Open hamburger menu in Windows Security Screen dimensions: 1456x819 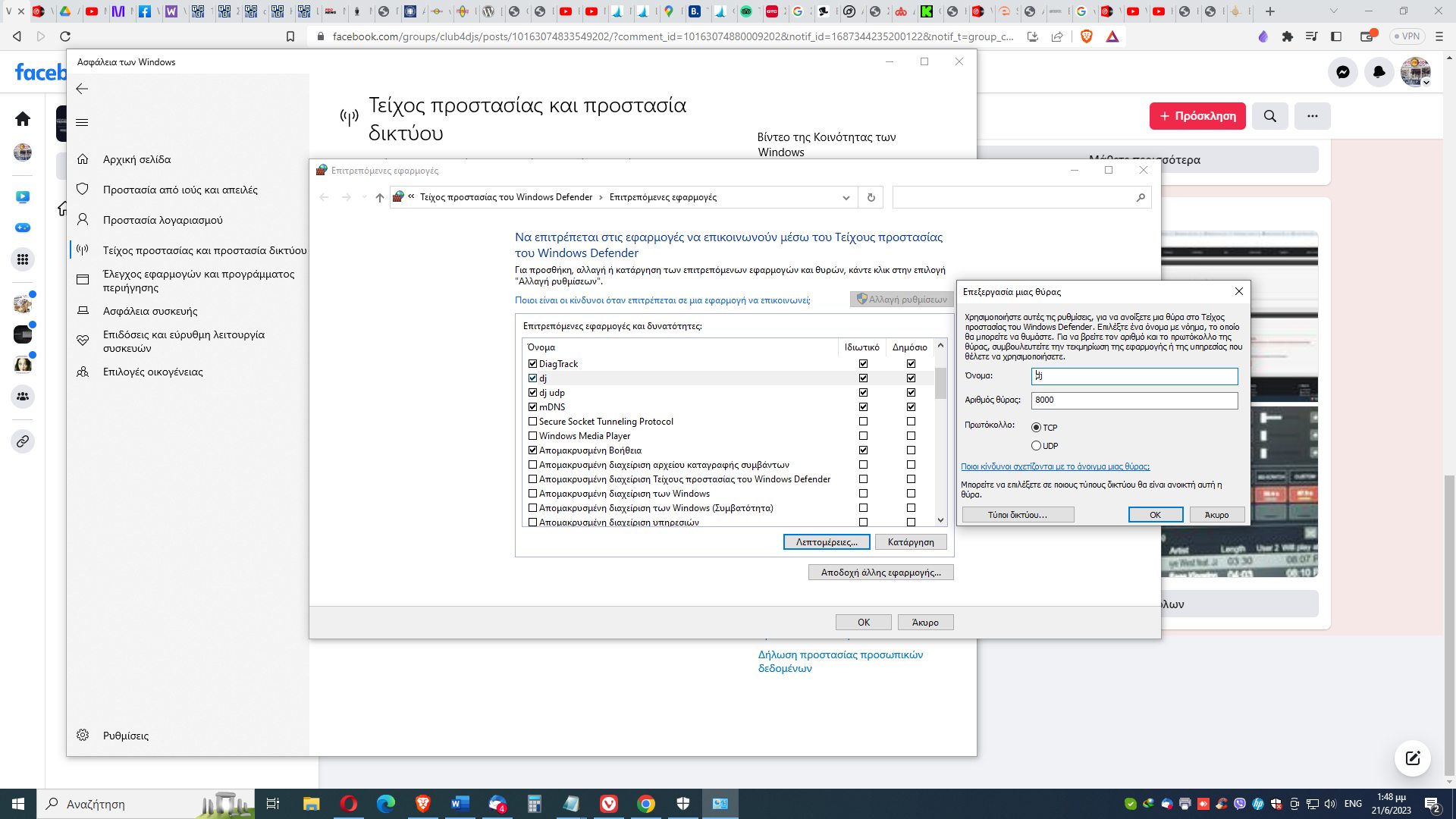pos(83,122)
